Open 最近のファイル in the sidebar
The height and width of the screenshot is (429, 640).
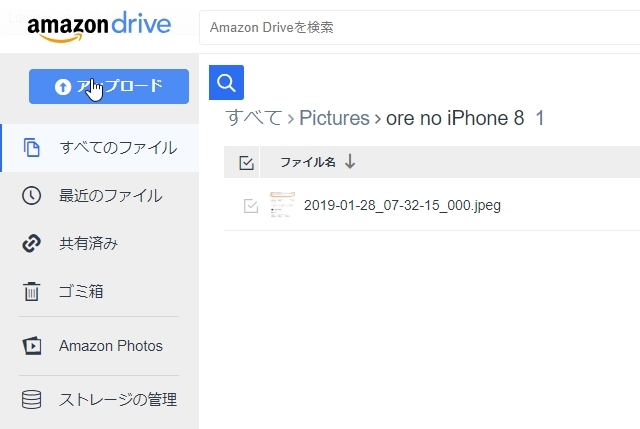[100, 196]
